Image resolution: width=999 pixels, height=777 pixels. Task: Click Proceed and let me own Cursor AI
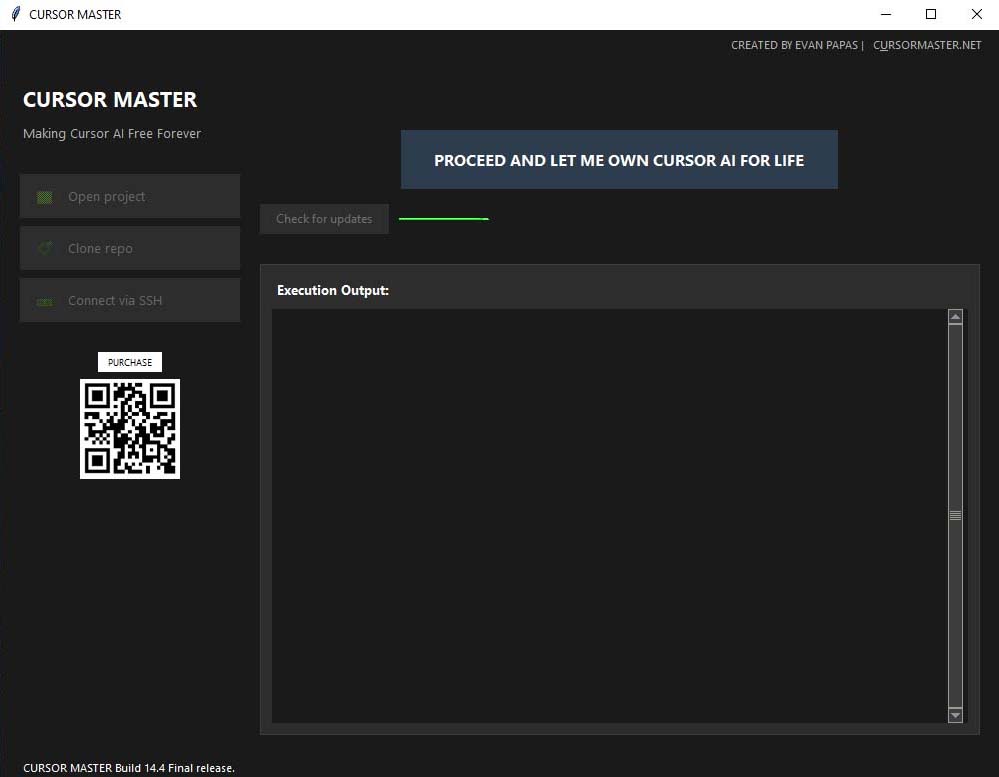click(619, 160)
